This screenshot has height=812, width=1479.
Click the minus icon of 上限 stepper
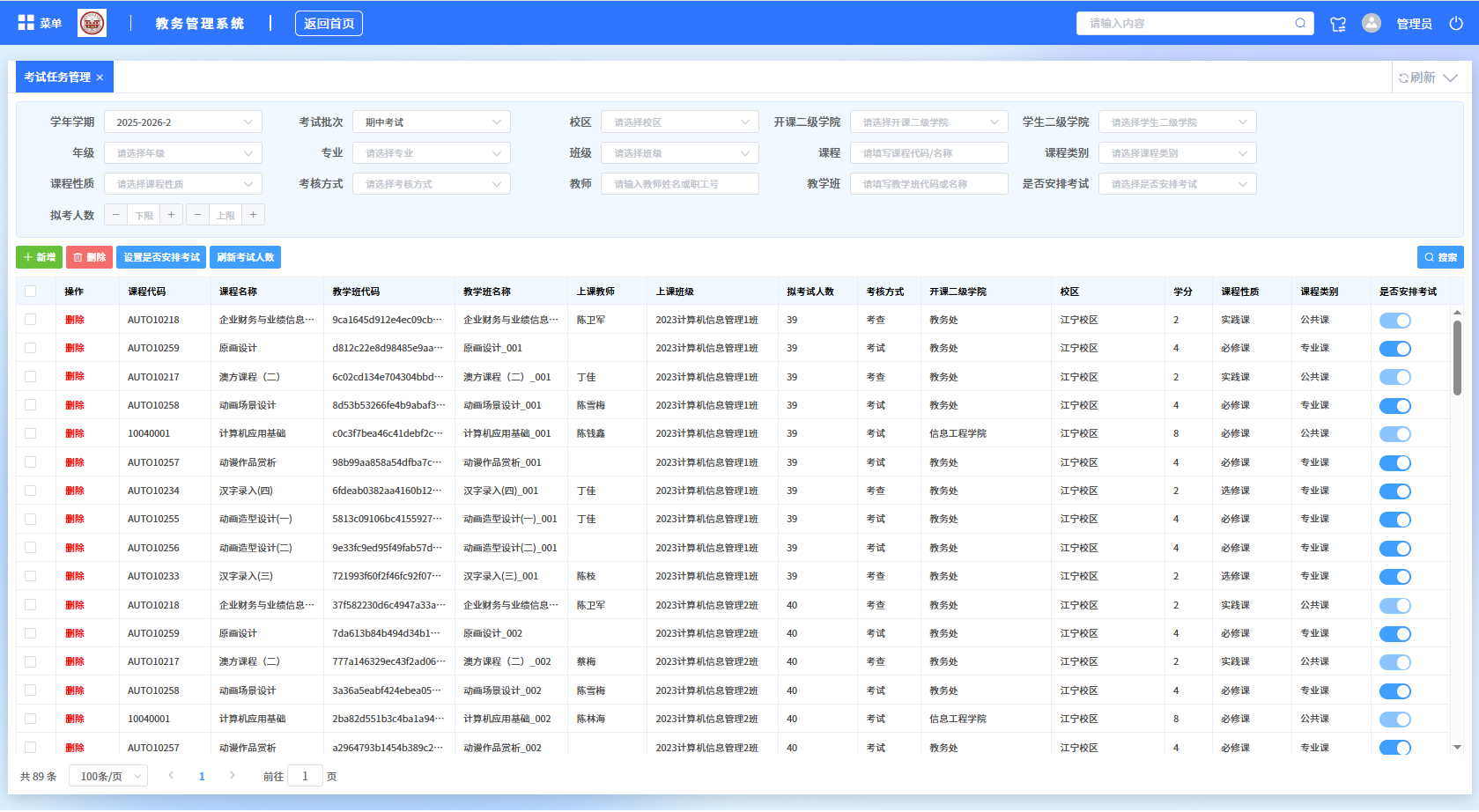click(197, 215)
